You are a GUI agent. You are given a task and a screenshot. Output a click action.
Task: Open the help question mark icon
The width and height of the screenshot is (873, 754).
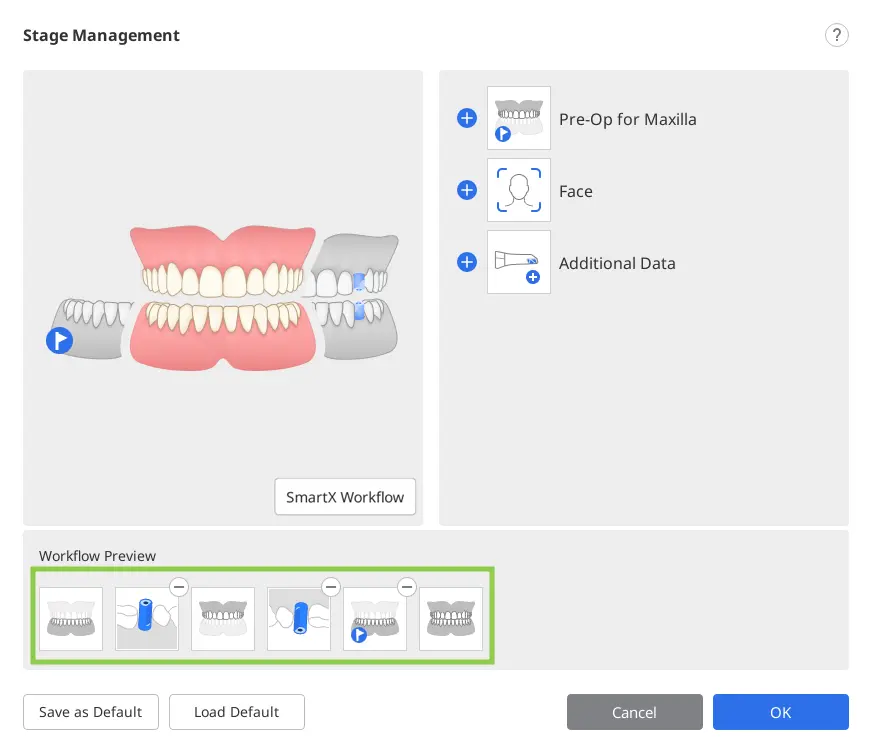pos(836,35)
